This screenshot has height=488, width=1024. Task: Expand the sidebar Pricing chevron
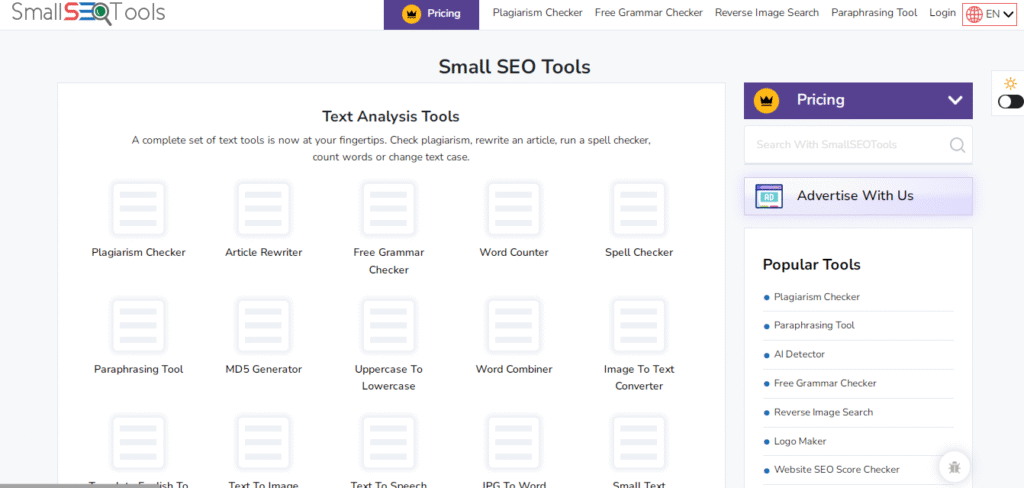coord(955,100)
